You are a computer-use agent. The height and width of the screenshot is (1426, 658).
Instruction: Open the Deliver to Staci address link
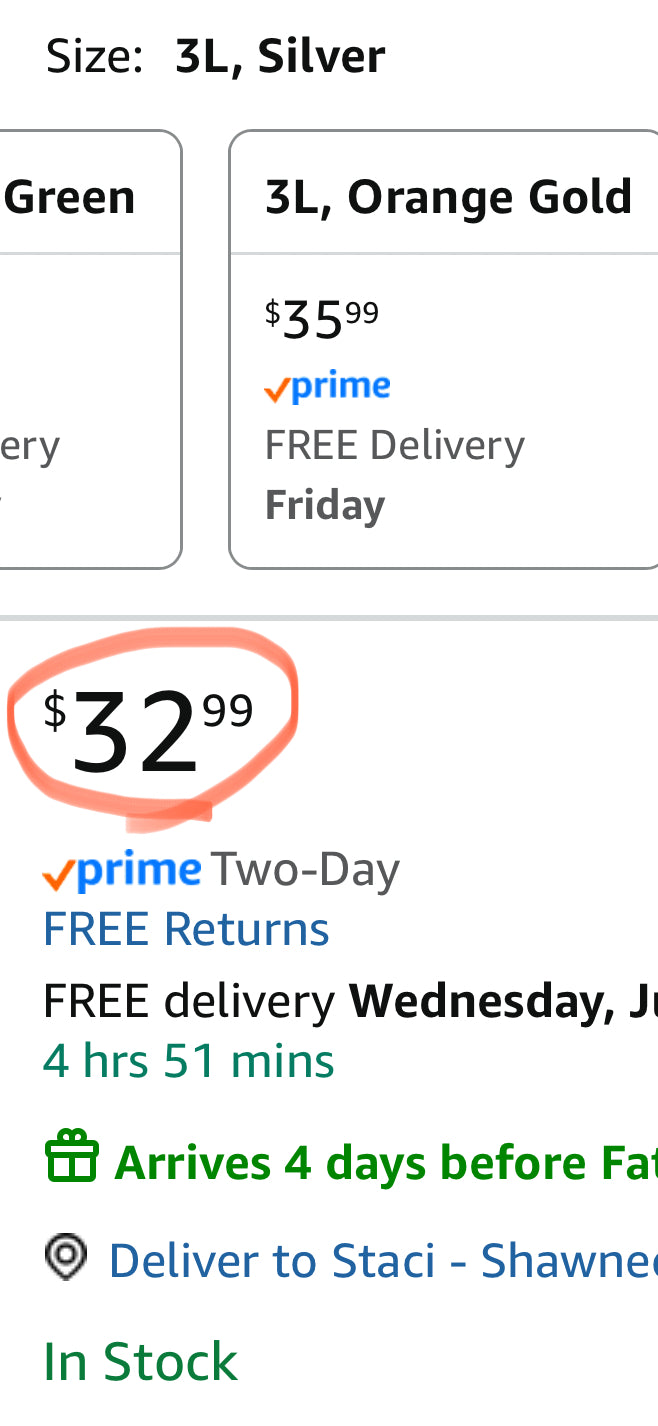(x=380, y=1260)
